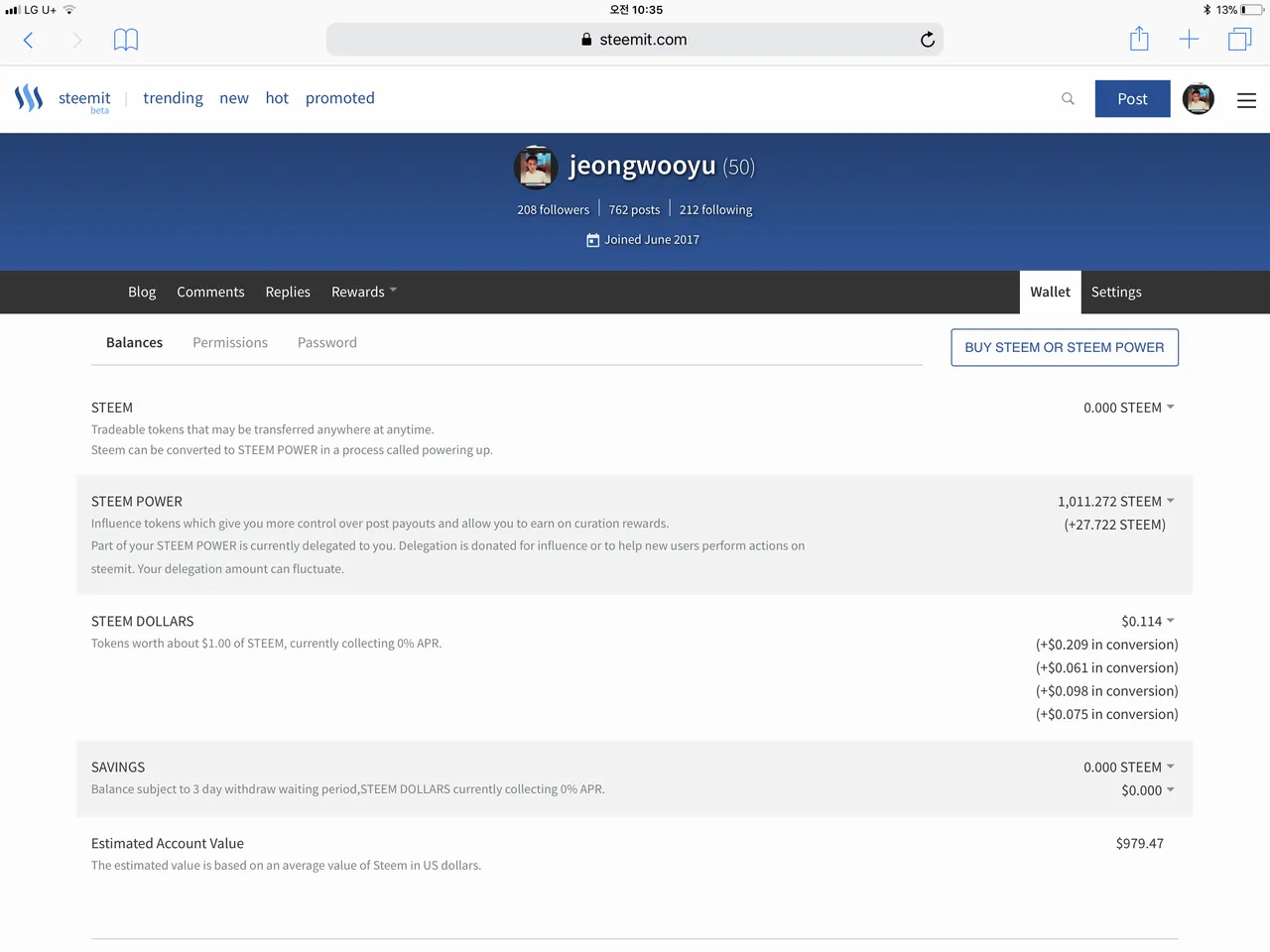1270x952 pixels.
Task: View the 208 followers list
Action: [x=553, y=210]
